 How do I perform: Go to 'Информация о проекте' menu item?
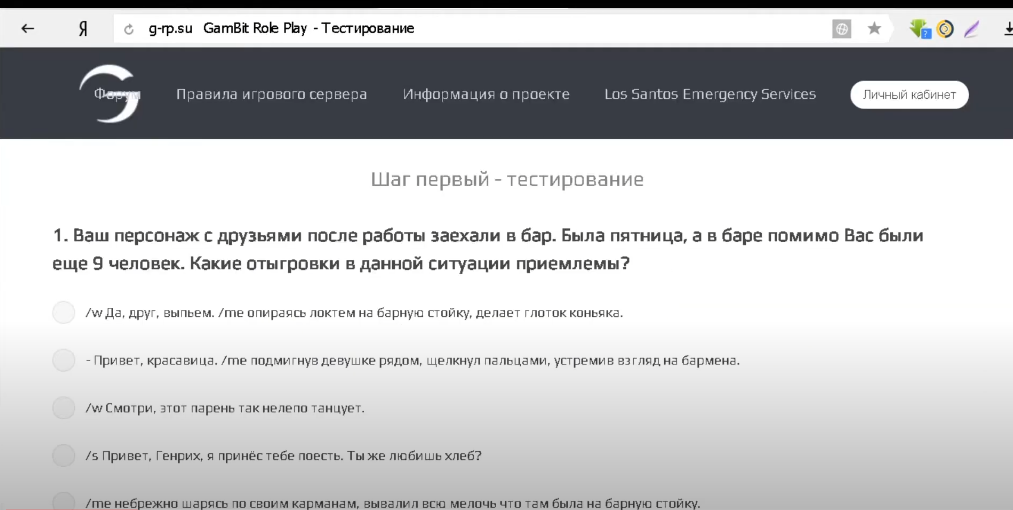tap(486, 94)
